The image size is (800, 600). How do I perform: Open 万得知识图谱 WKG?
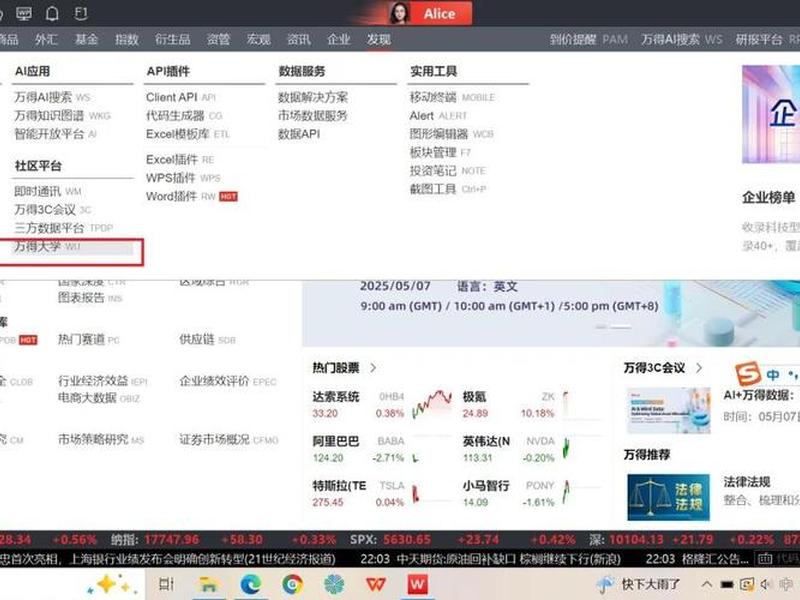coord(62,115)
